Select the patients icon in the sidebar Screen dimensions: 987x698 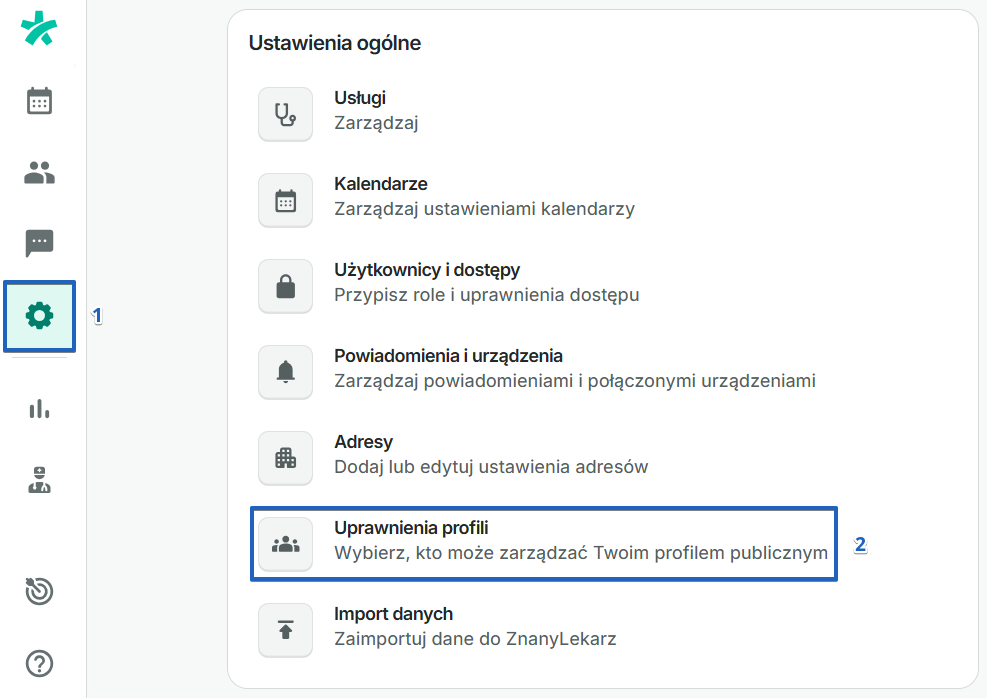(39, 172)
